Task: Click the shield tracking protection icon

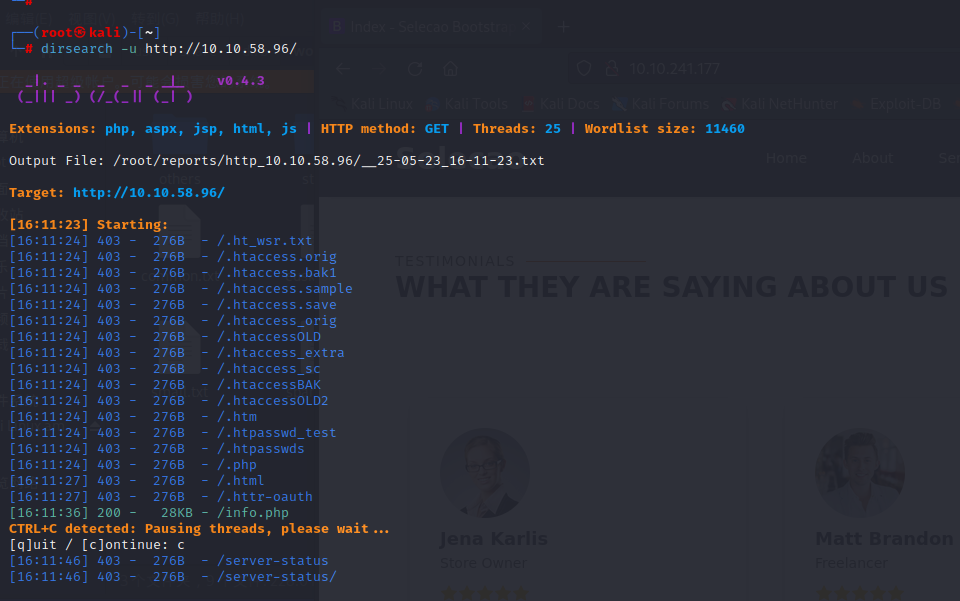Action: 584,69
